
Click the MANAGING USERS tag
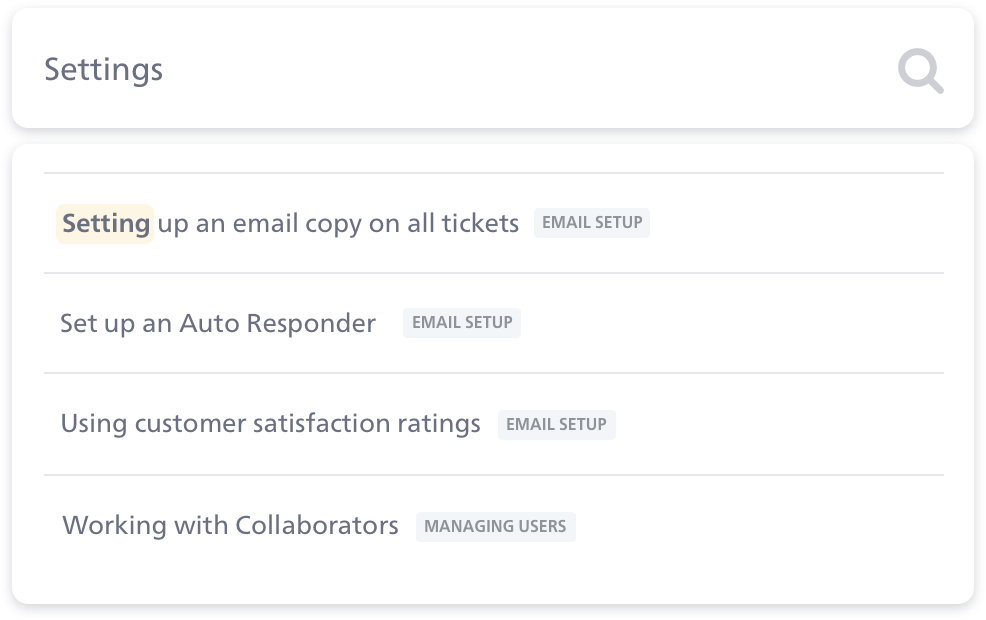coord(495,526)
